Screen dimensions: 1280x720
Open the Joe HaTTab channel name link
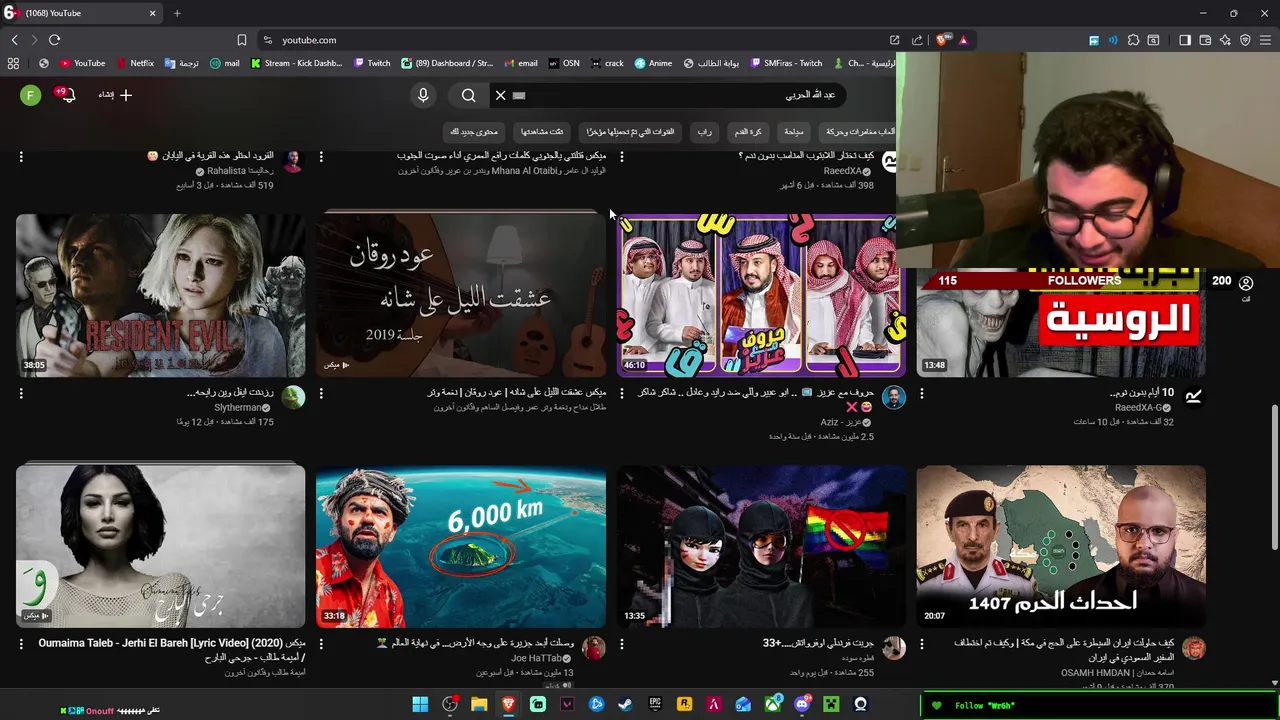pos(537,659)
